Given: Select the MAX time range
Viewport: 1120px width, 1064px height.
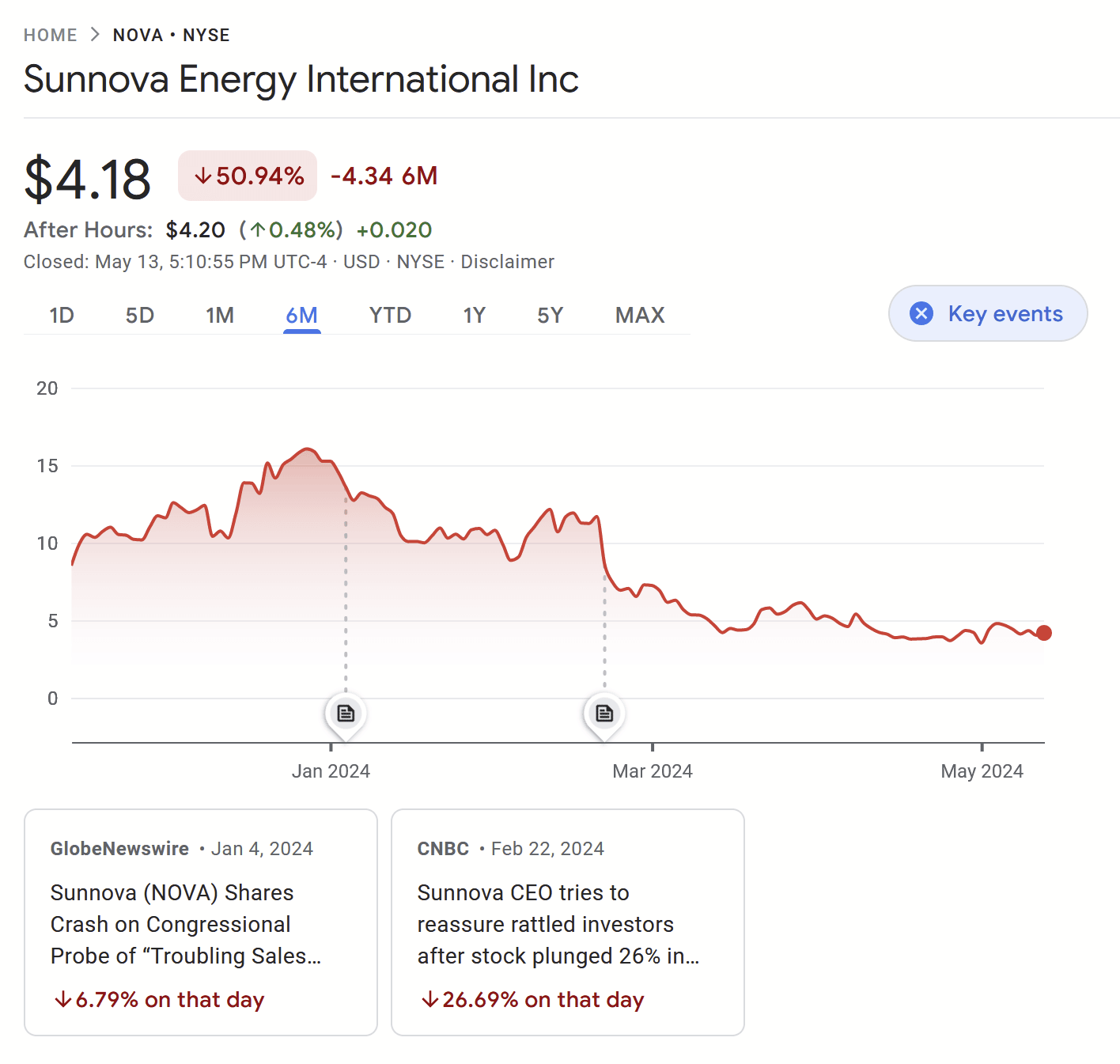Looking at the screenshot, I should (x=640, y=316).
